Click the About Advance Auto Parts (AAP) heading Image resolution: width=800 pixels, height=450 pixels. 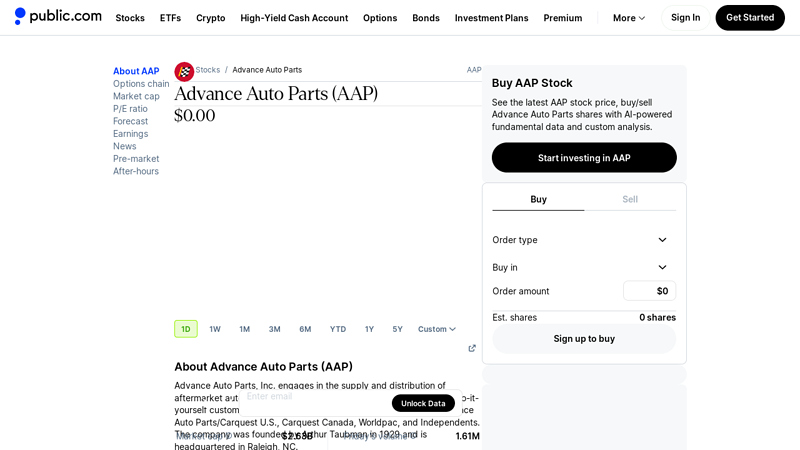click(x=263, y=367)
